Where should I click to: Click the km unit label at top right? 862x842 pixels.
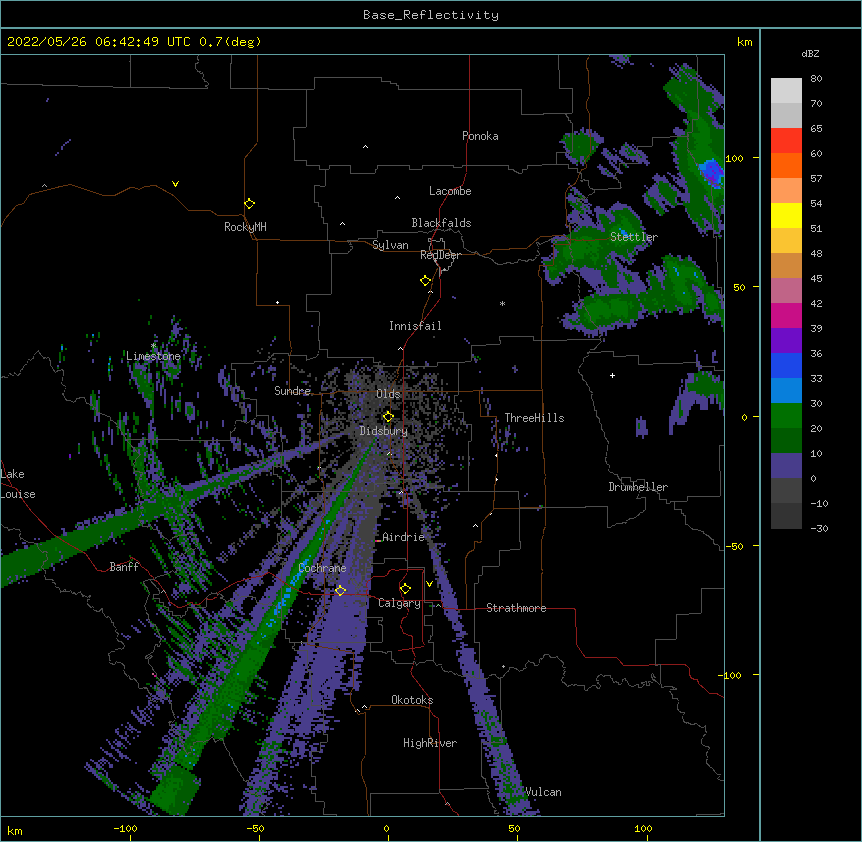(744, 42)
